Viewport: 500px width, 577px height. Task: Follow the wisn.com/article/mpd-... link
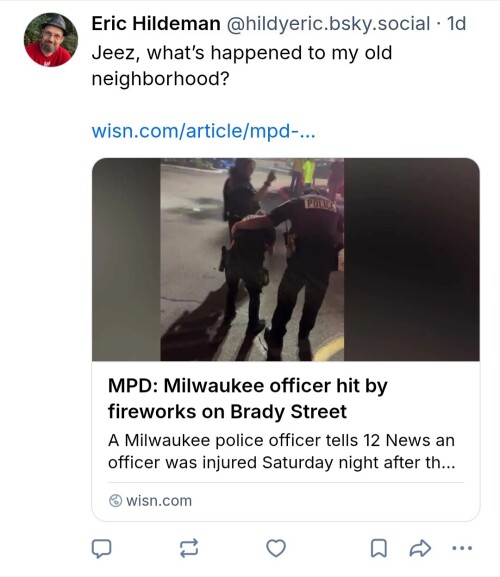[203, 131]
